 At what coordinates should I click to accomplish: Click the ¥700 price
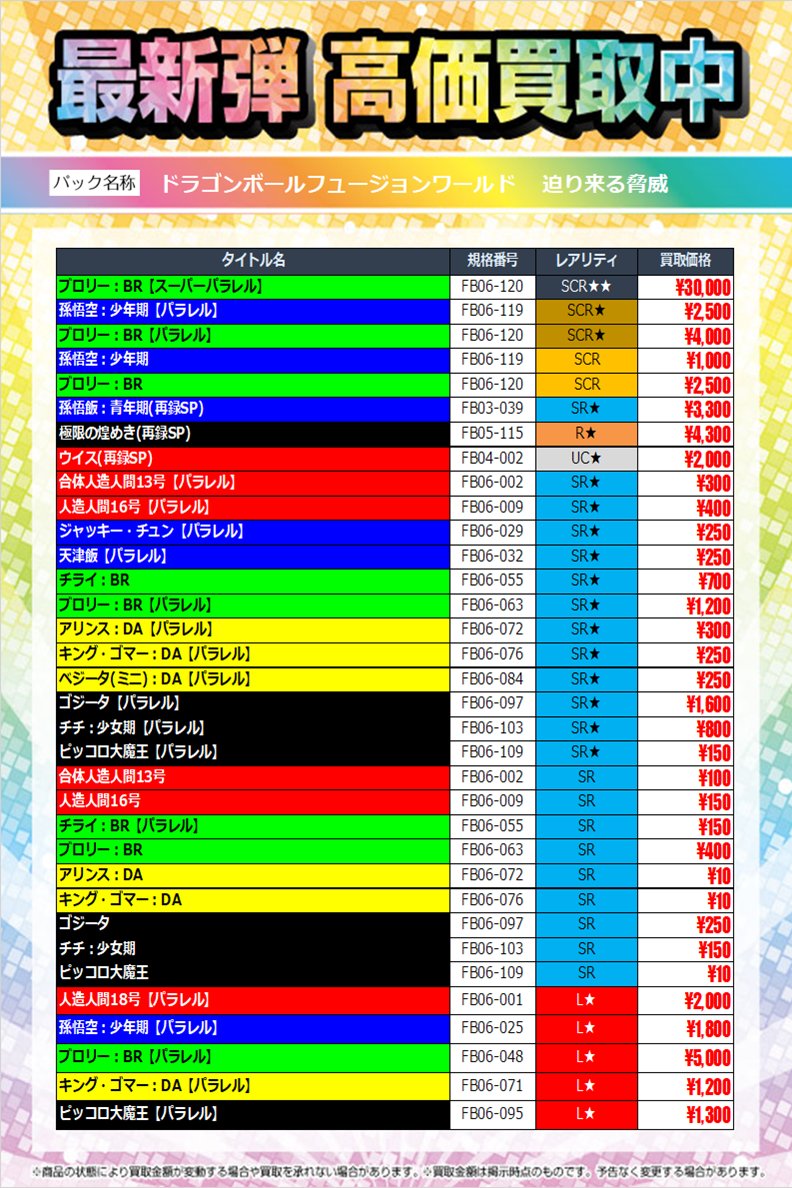(x=714, y=582)
